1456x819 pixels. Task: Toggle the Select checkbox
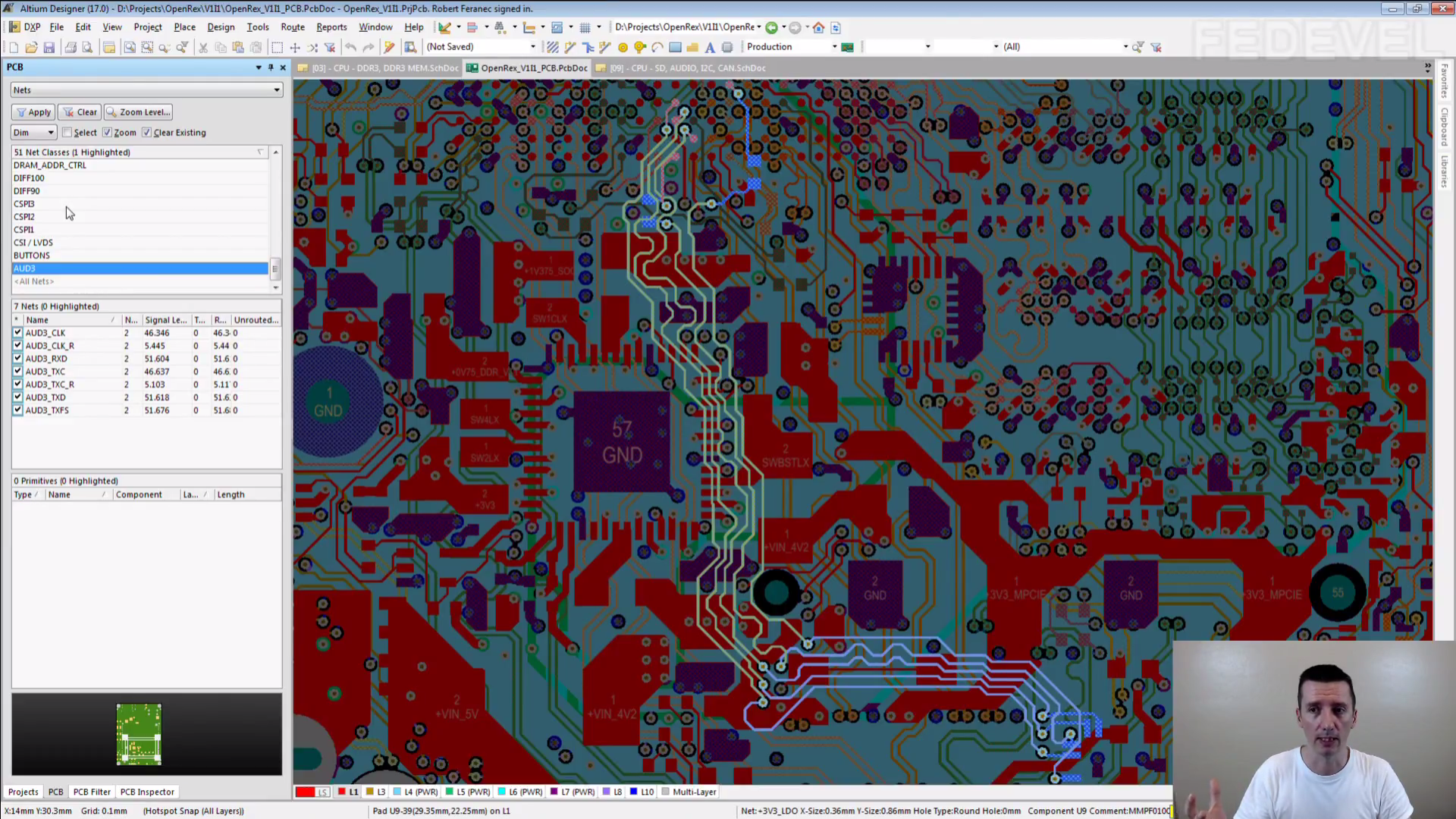click(x=67, y=133)
